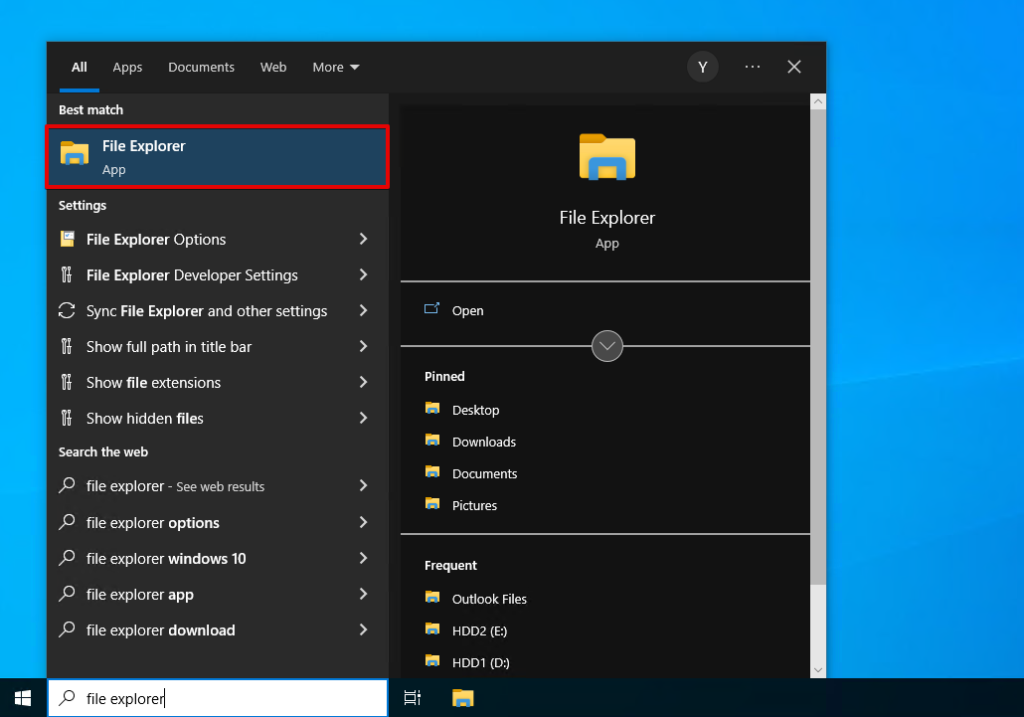Select the File Explorer Options settings icon
This screenshot has width=1024, height=717.
pos(67,239)
